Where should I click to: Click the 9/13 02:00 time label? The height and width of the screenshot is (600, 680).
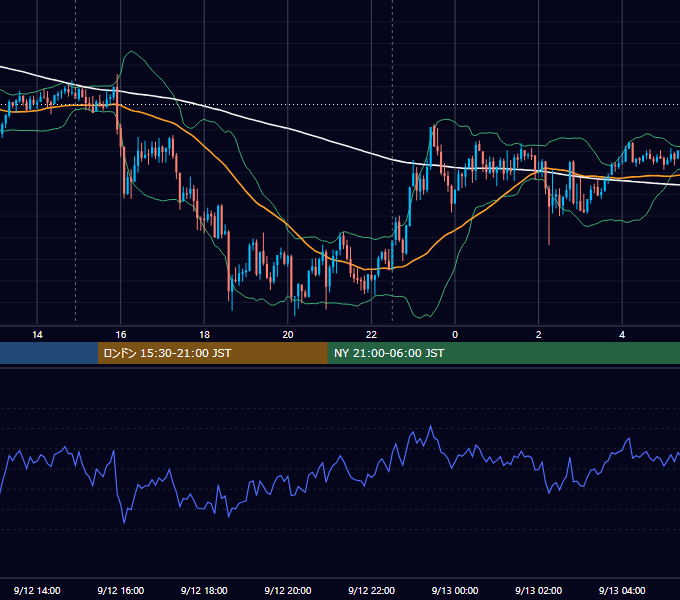pyautogui.click(x=539, y=590)
